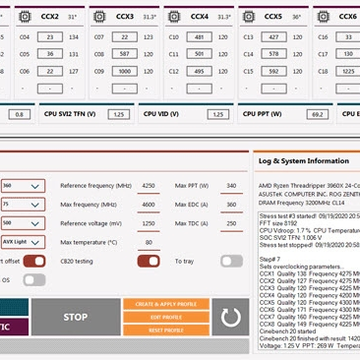The width and height of the screenshot is (360, 360).
Task: Click the Reference frequency field showing 4250
Action: 149,186
